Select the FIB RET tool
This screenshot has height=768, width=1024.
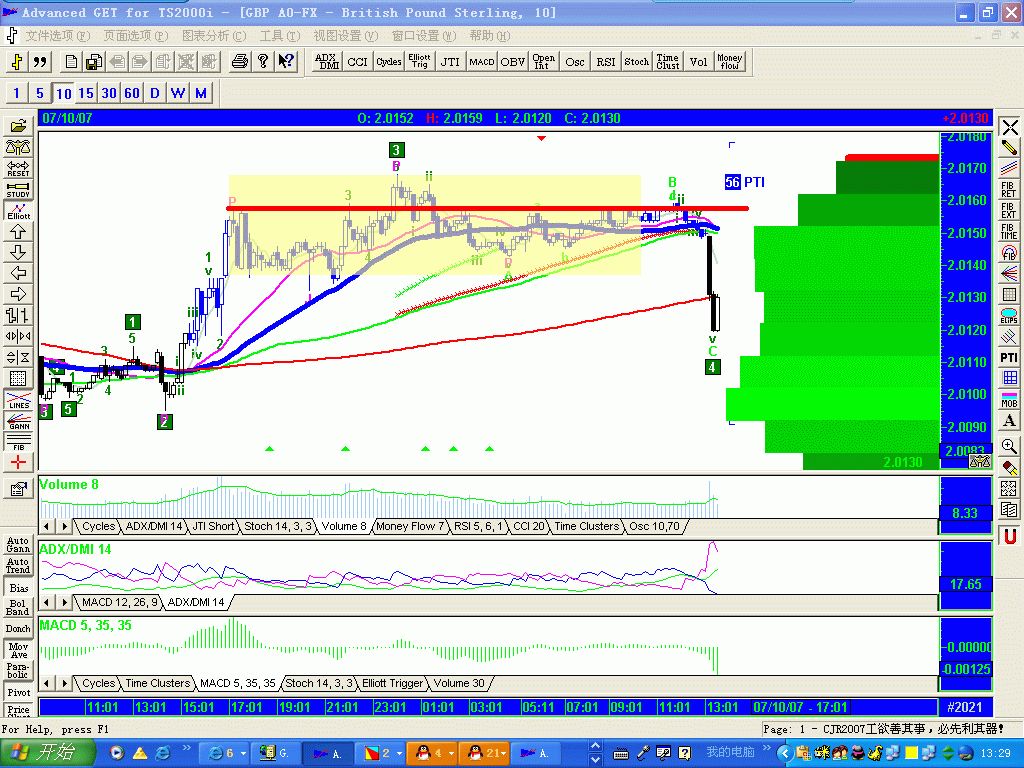(1009, 189)
